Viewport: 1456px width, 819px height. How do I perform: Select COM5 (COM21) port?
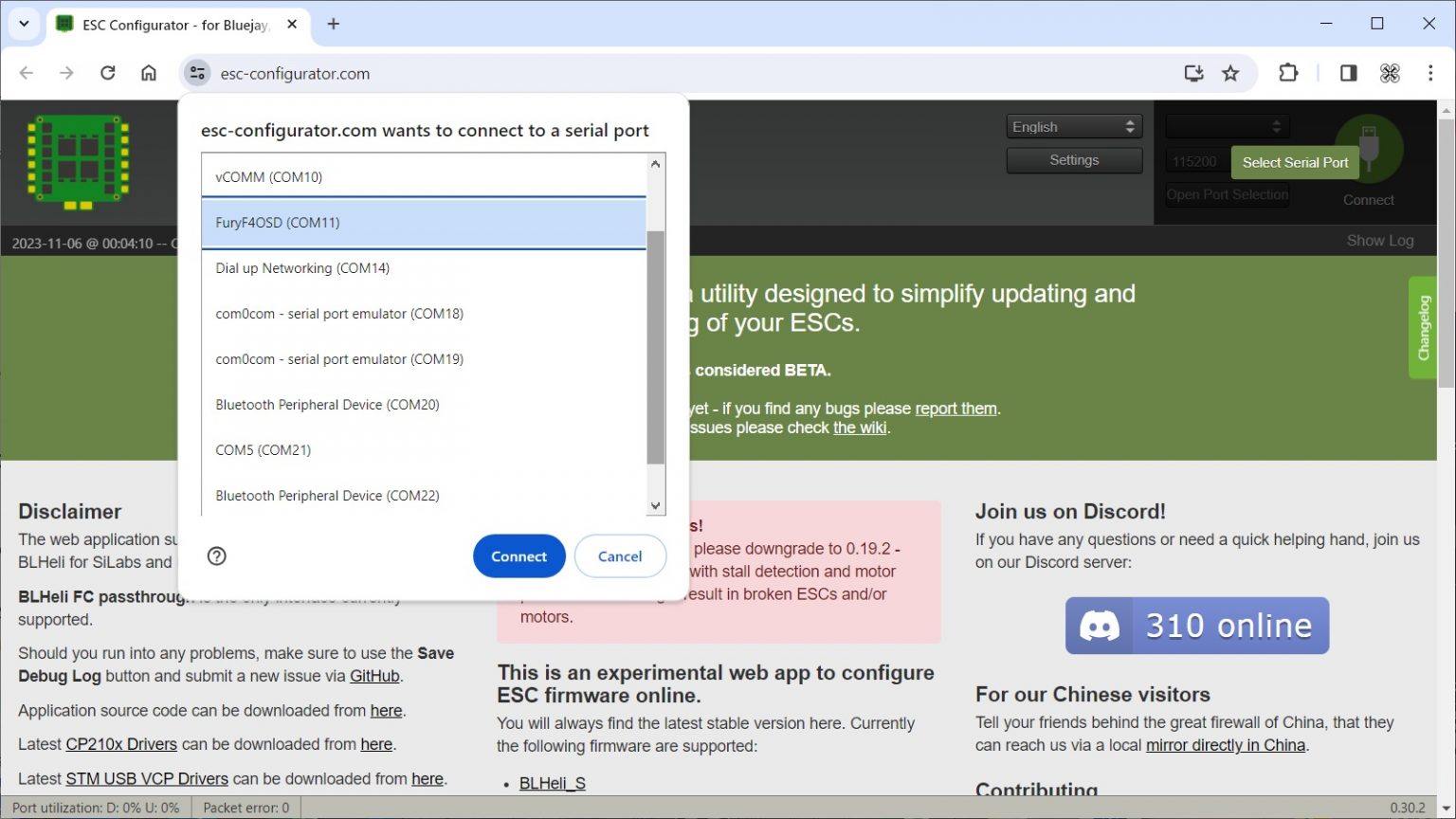coord(424,450)
